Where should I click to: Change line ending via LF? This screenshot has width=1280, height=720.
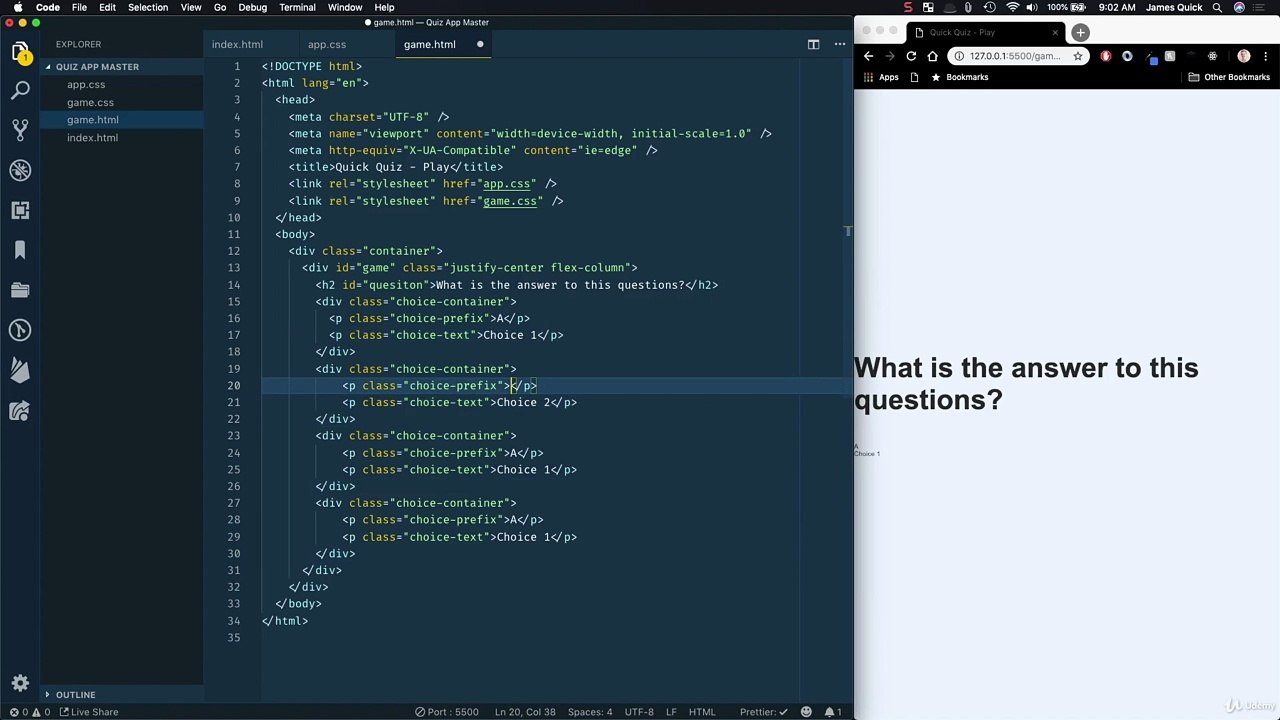point(671,712)
